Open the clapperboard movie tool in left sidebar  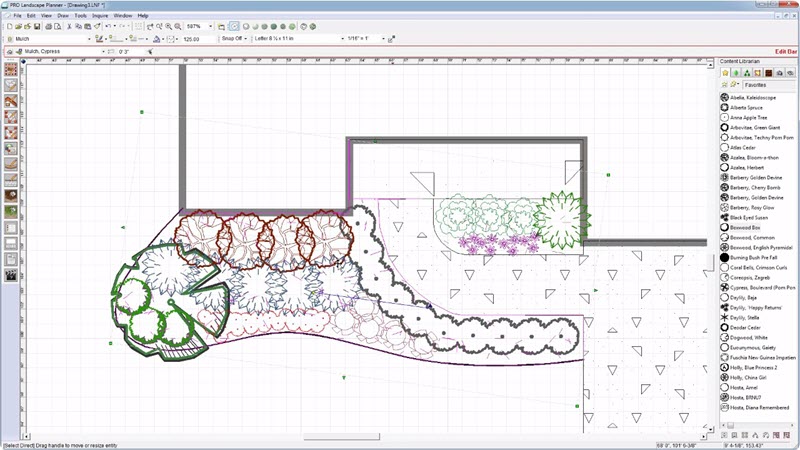11,275
